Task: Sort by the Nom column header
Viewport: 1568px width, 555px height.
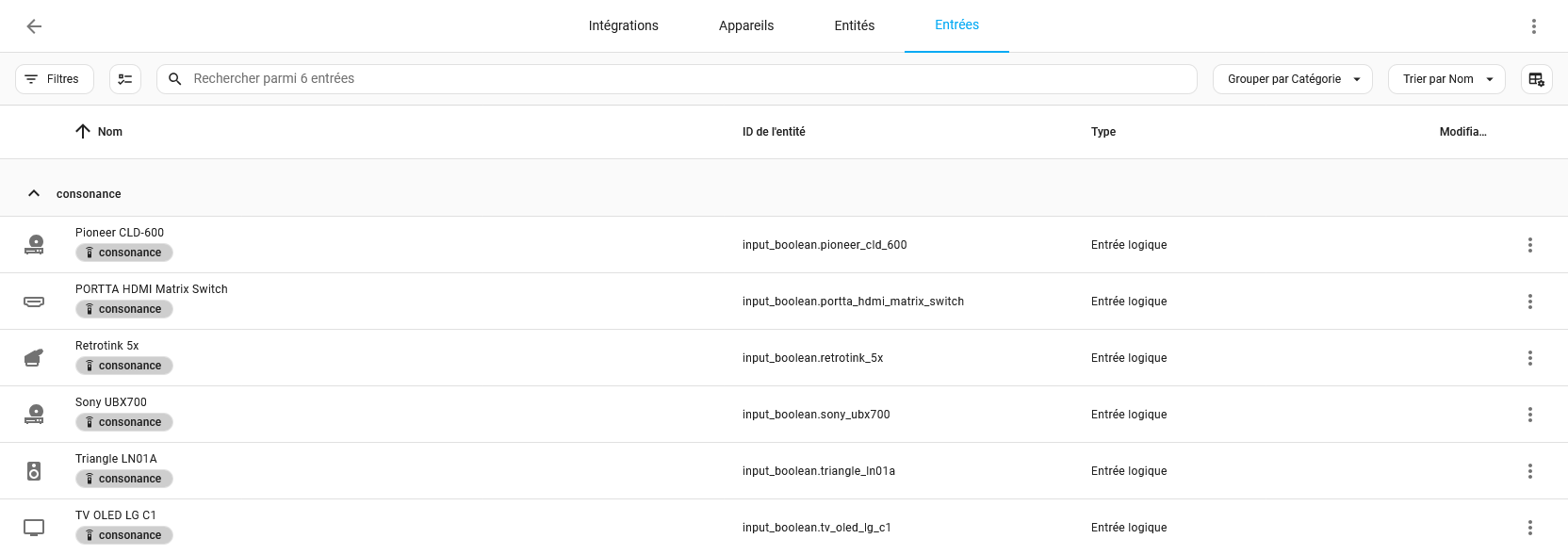Action: [110, 132]
